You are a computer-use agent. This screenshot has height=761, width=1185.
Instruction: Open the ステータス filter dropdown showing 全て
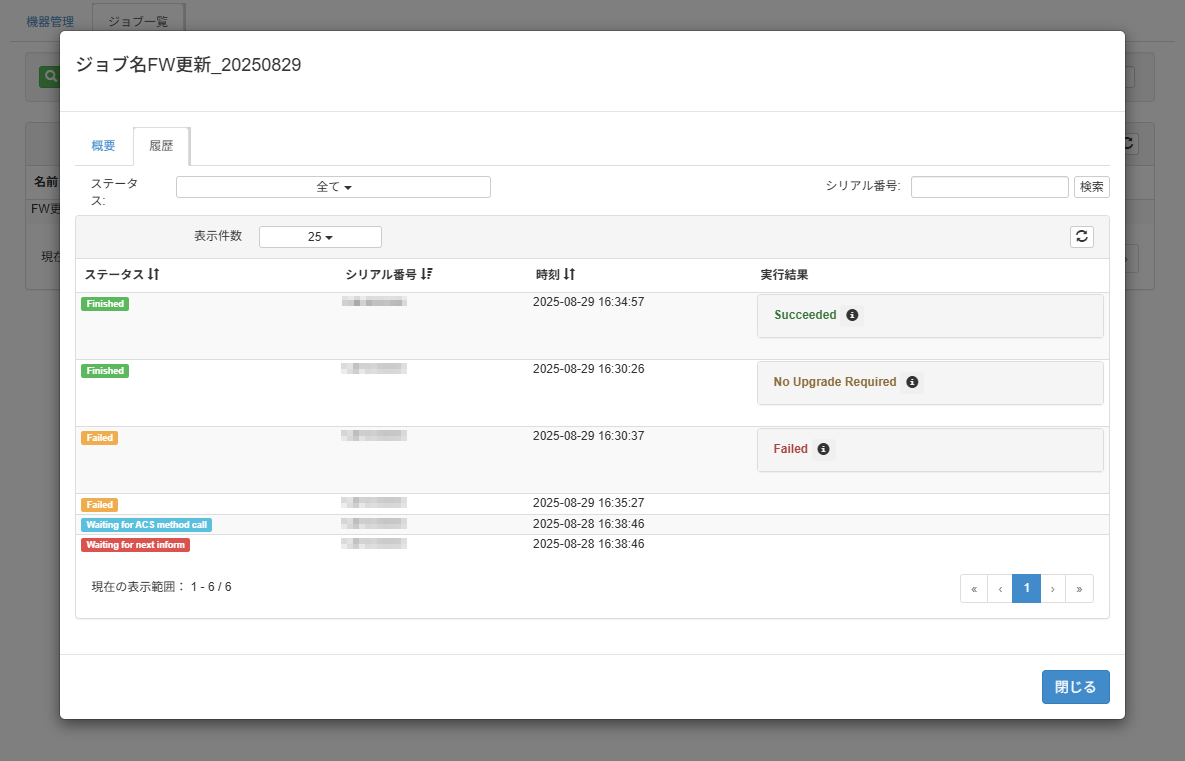tap(333, 187)
